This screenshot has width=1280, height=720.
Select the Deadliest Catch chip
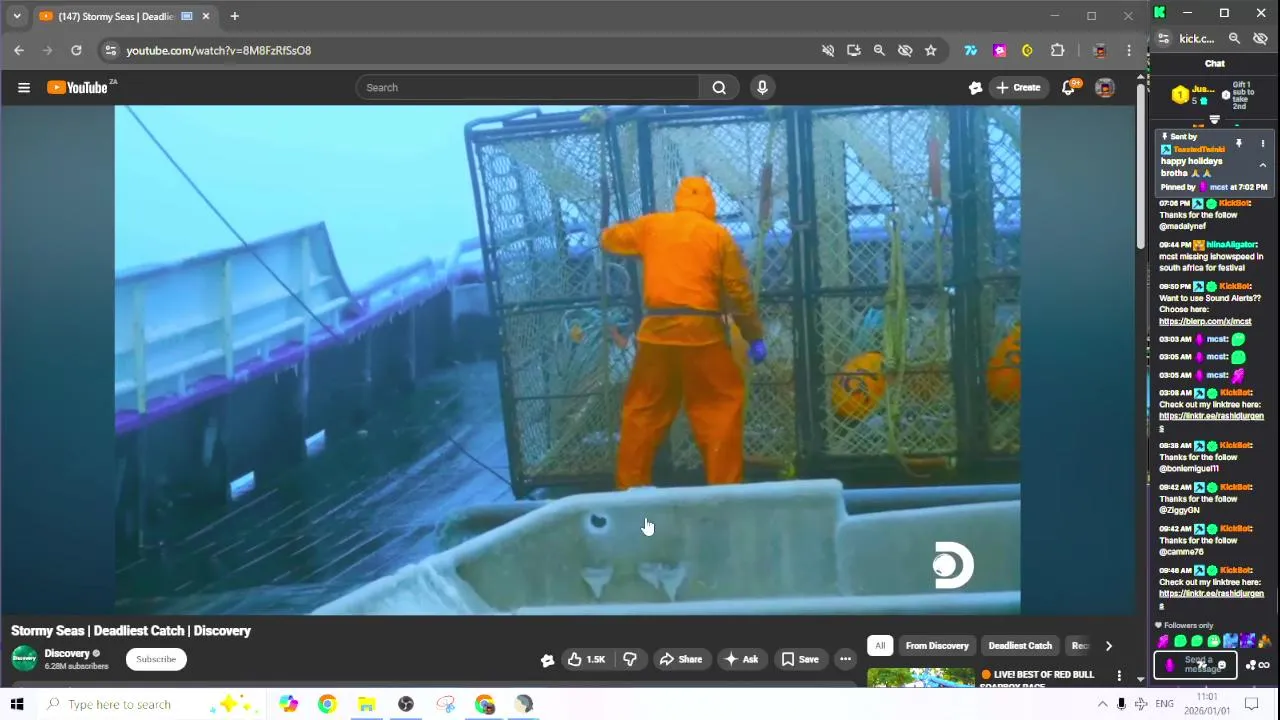(1020, 646)
